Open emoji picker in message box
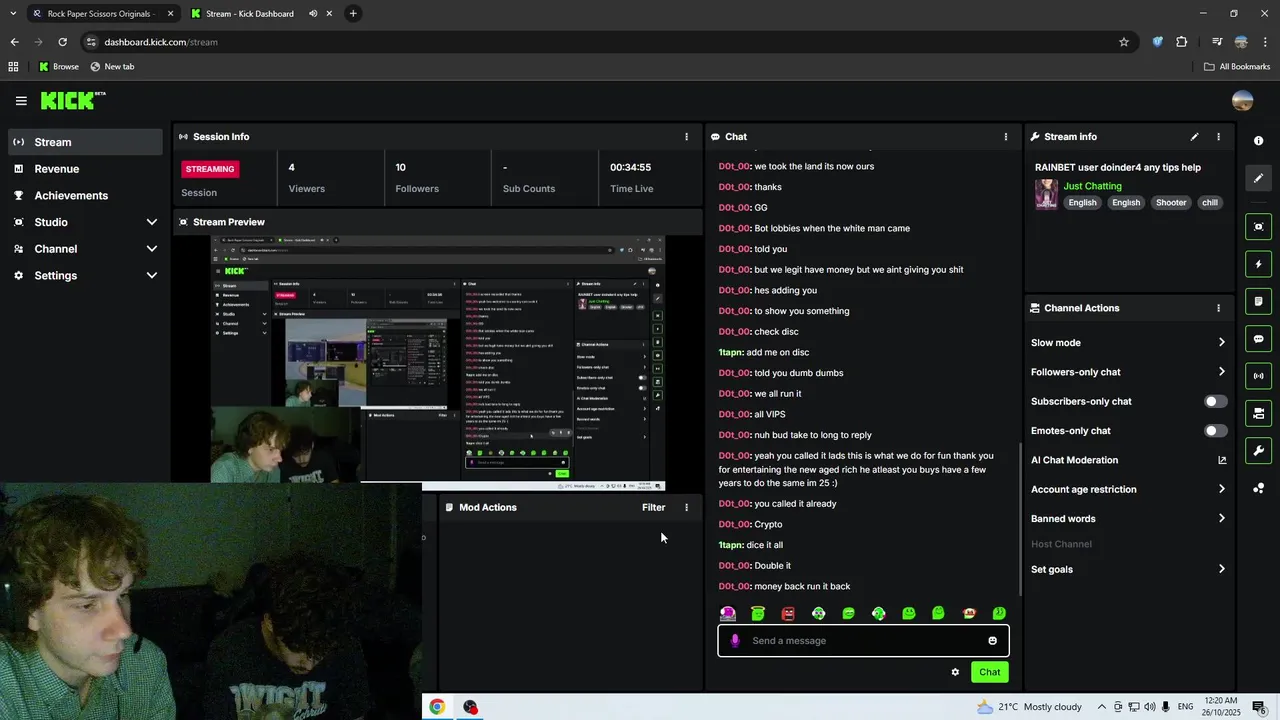Screen dimensions: 1280x720 (x=992, y=641)
